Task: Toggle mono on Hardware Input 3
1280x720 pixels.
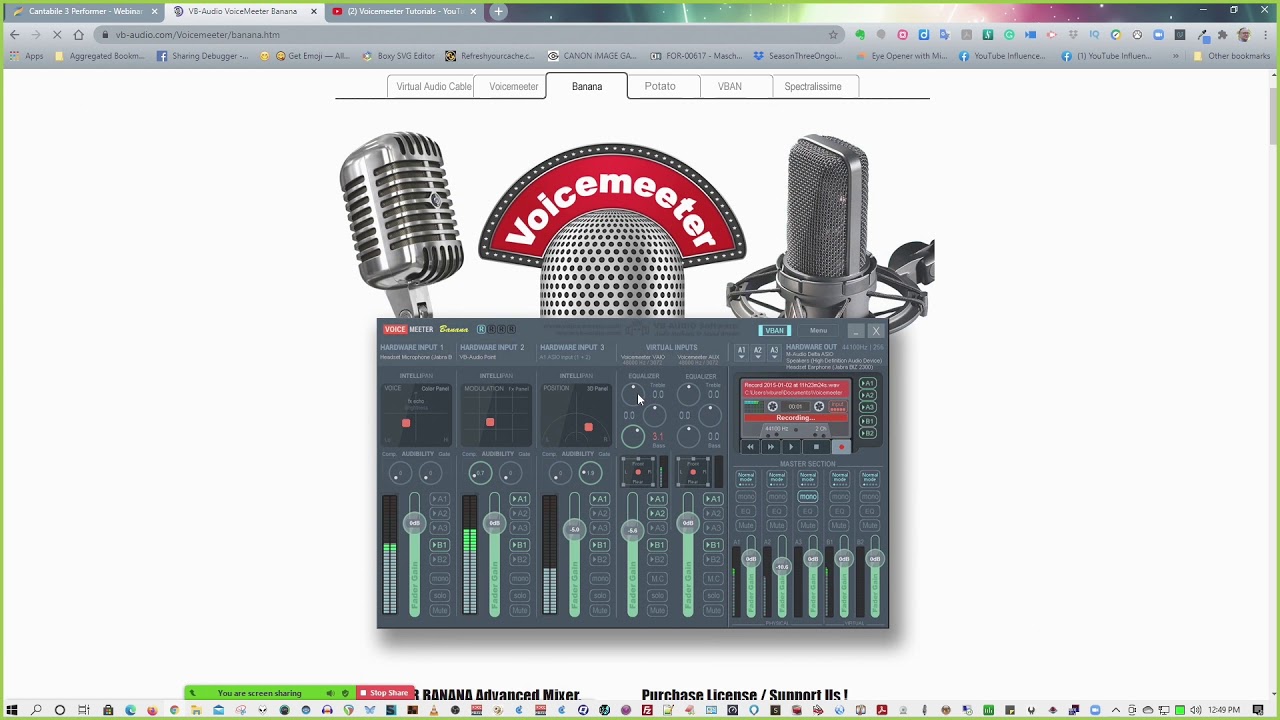Action: 600,578
